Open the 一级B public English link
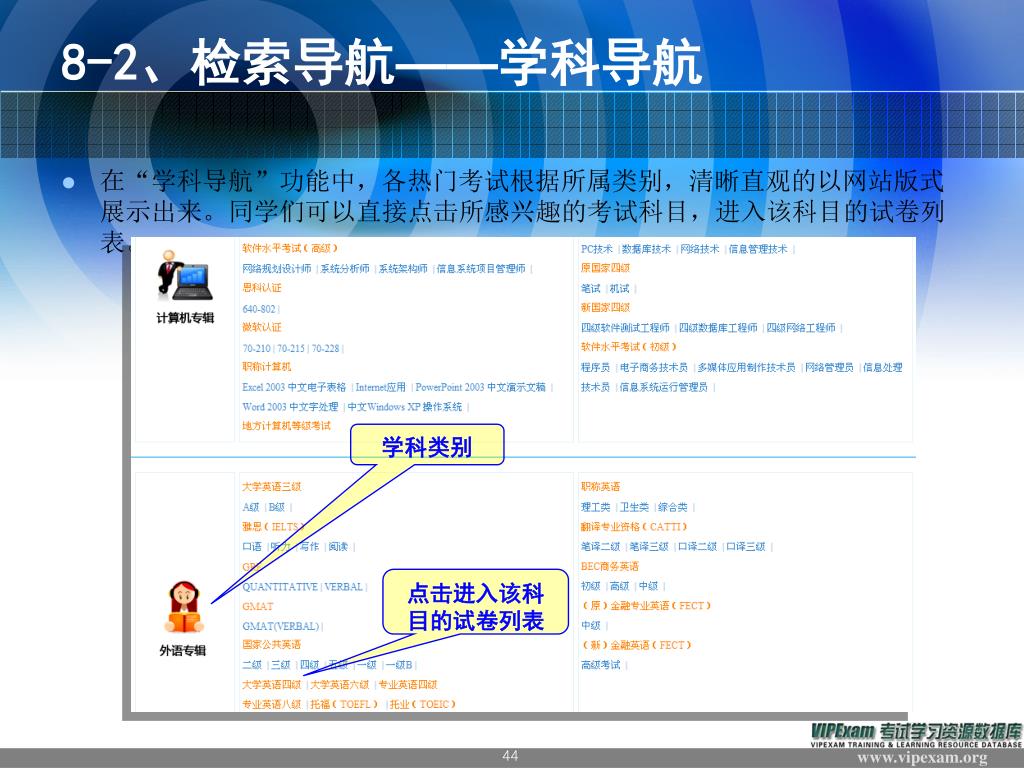 [x=398, y=665]
